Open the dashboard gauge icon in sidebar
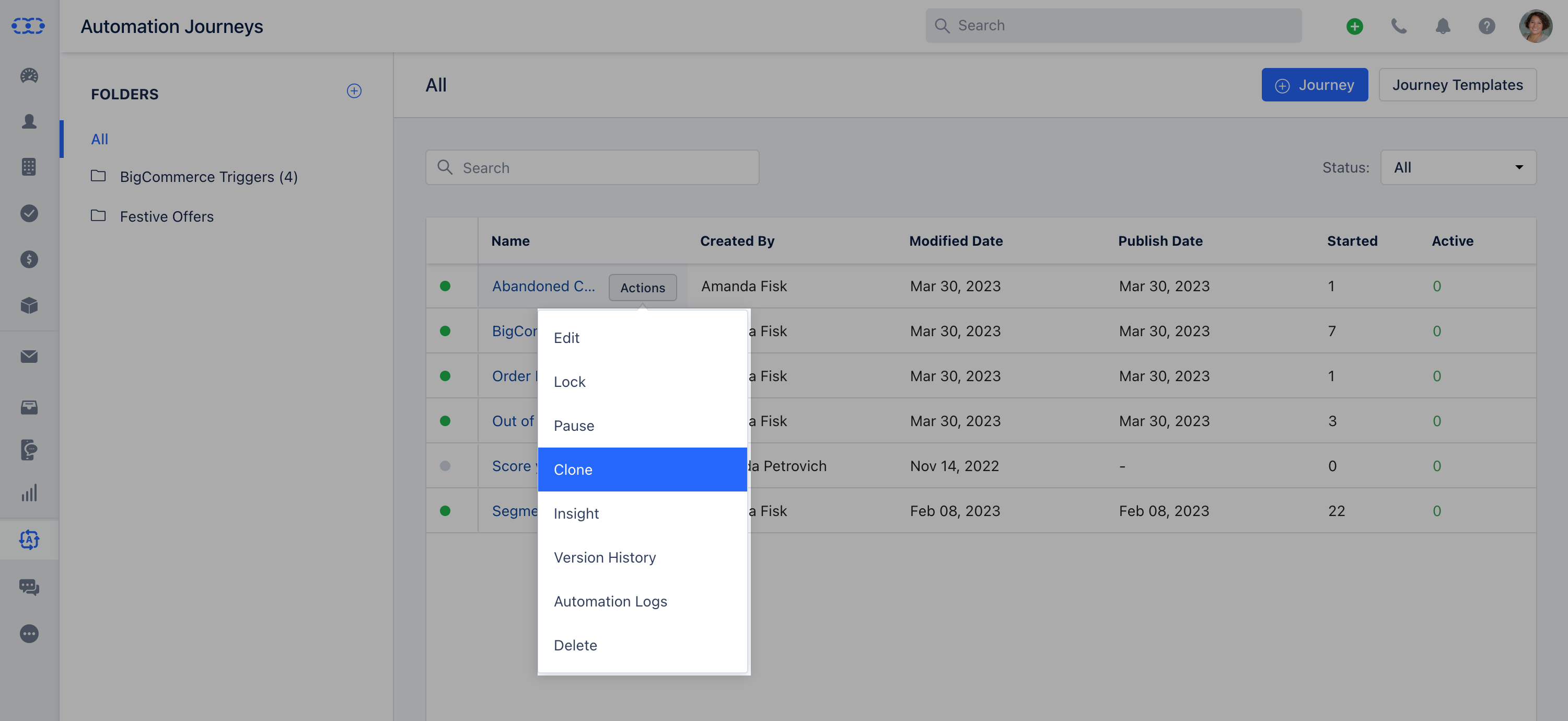Viewport: 1568px width, 721px height. (29, 75)
